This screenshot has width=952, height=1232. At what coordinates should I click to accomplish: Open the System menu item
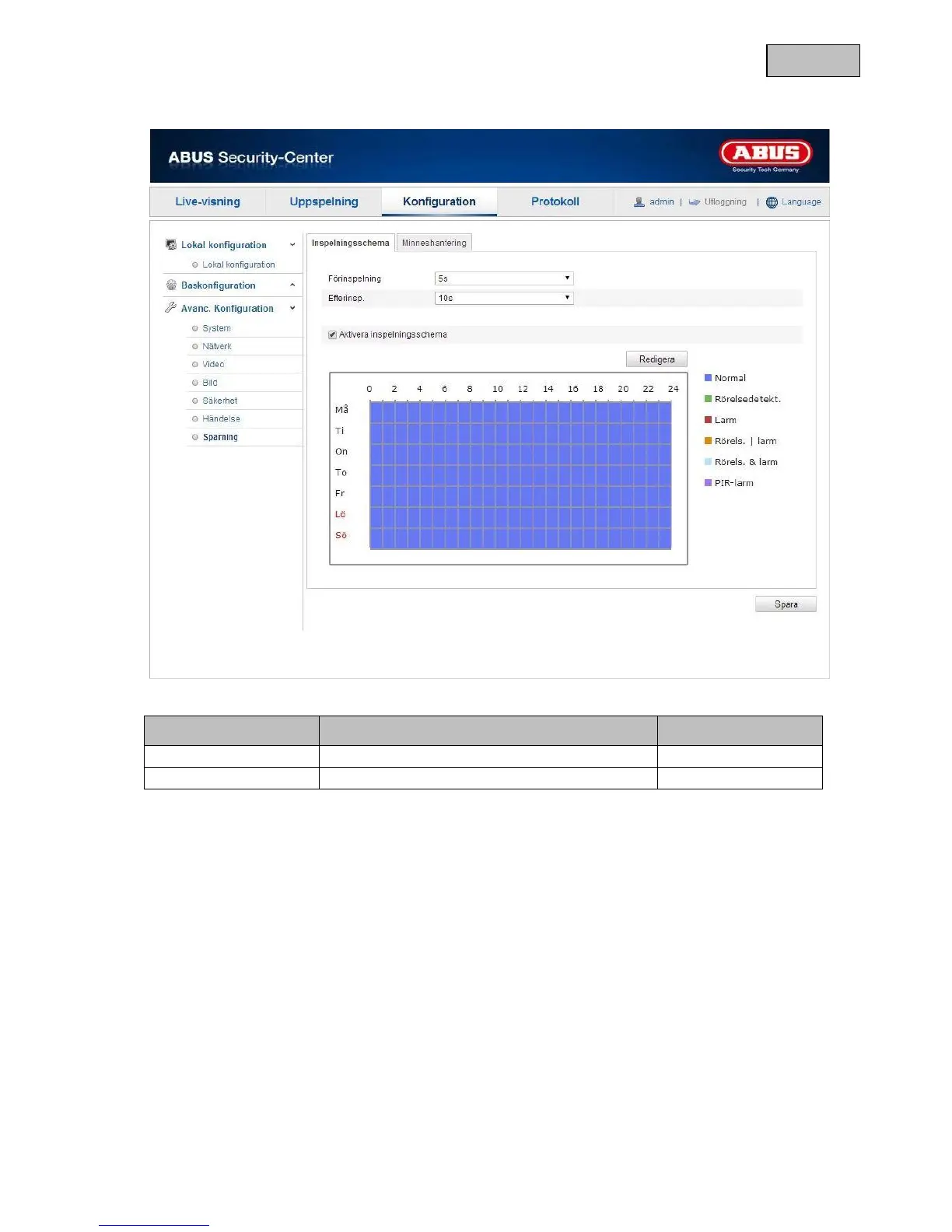pos(217,328)
